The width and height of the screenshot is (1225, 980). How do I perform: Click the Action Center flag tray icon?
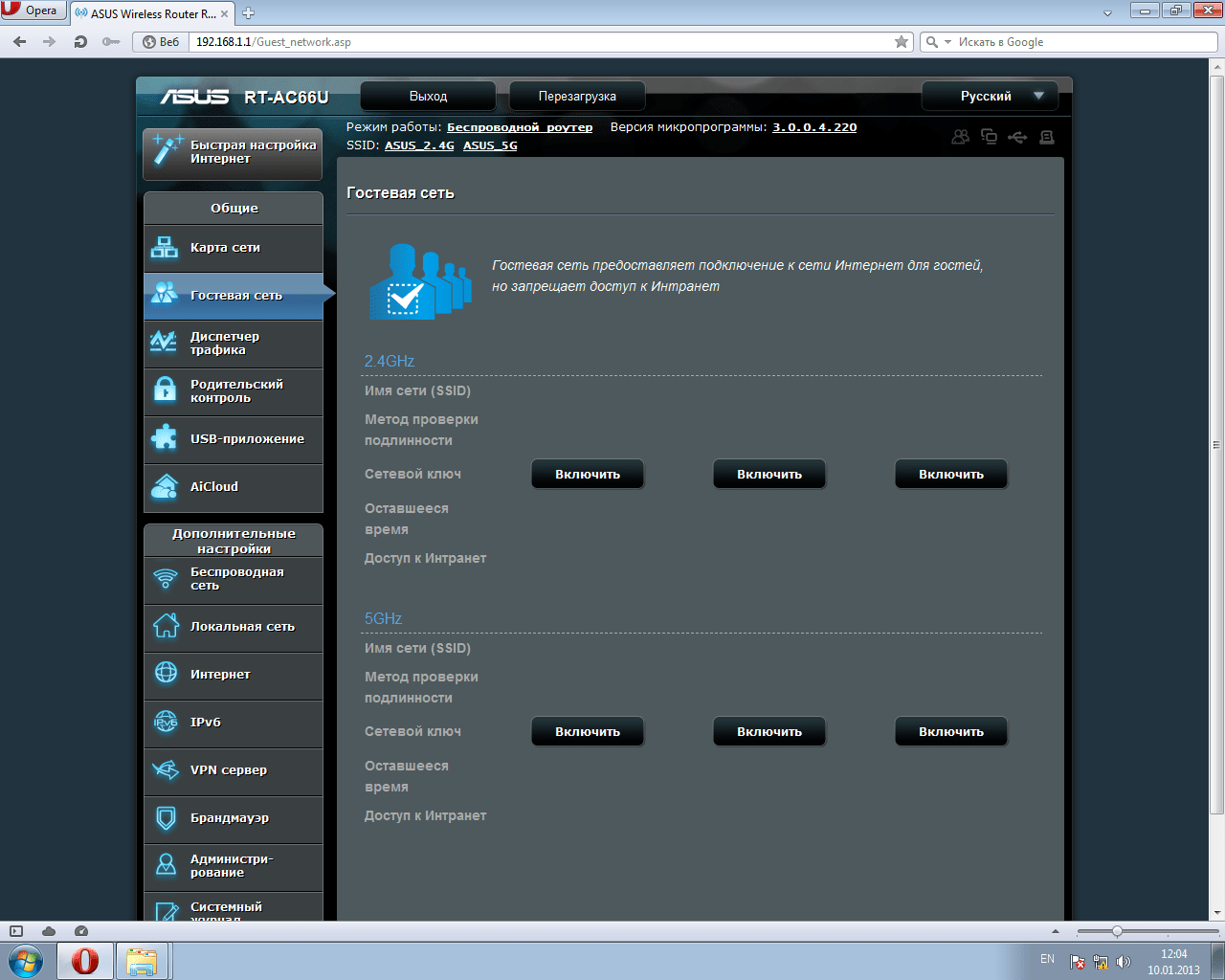pos(1078,962)
